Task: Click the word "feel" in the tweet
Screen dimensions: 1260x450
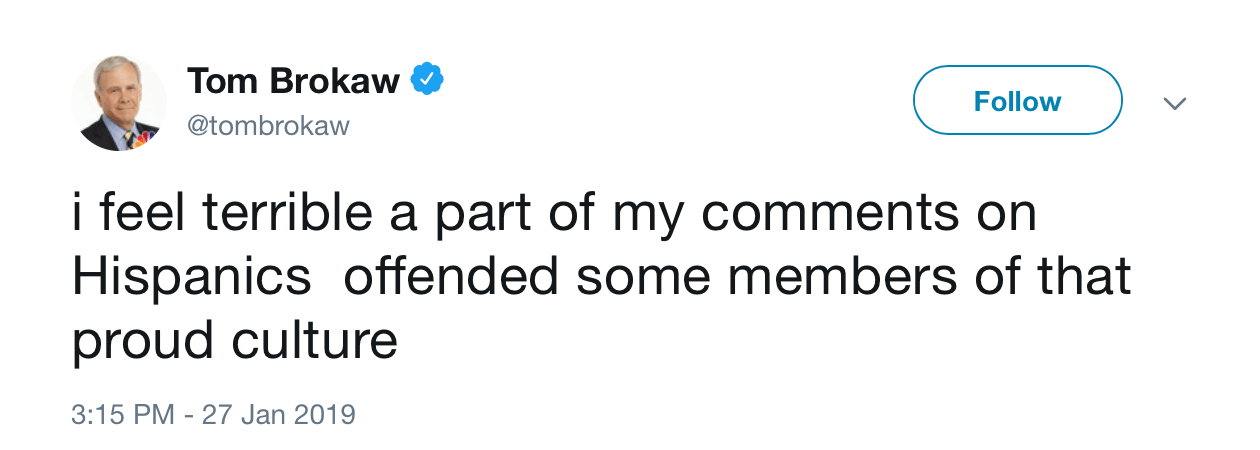Action: click(x=144, y=215)
